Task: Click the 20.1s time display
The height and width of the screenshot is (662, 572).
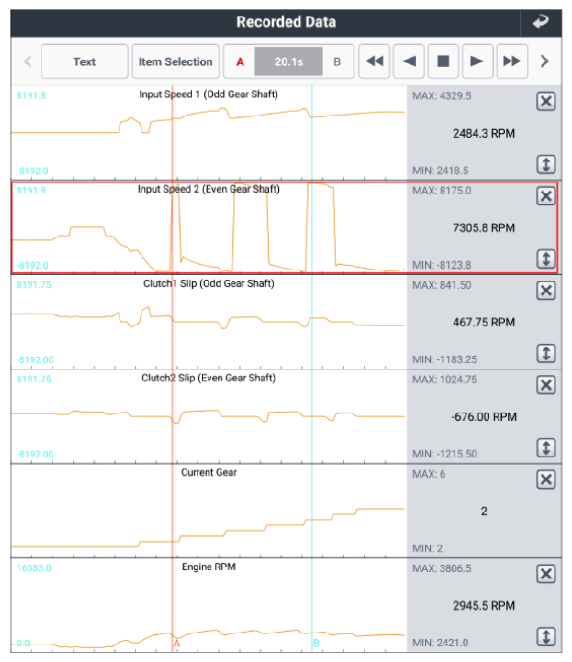Action: click(289, 62)
